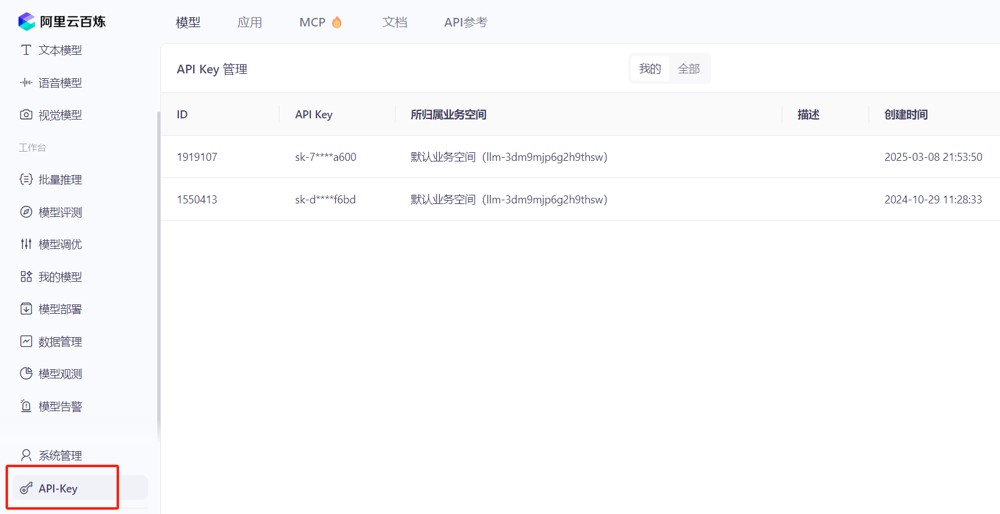Select the 全部 filter toggle
The width and height of the screenshot is (1000, 514).
pos(689,69)
